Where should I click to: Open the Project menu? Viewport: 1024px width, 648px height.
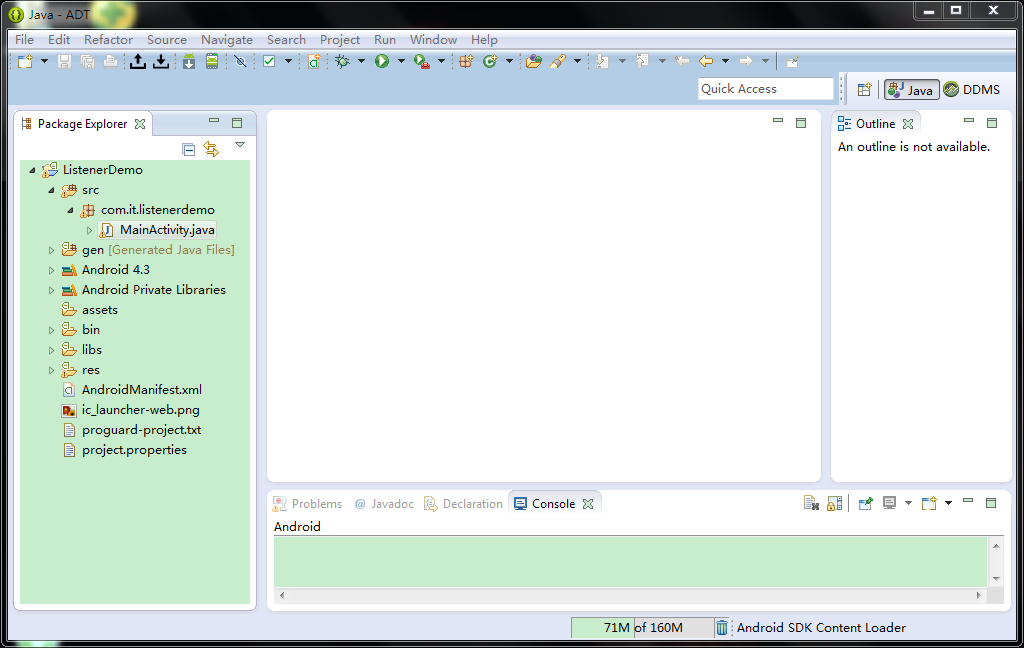tap(340, 40)
